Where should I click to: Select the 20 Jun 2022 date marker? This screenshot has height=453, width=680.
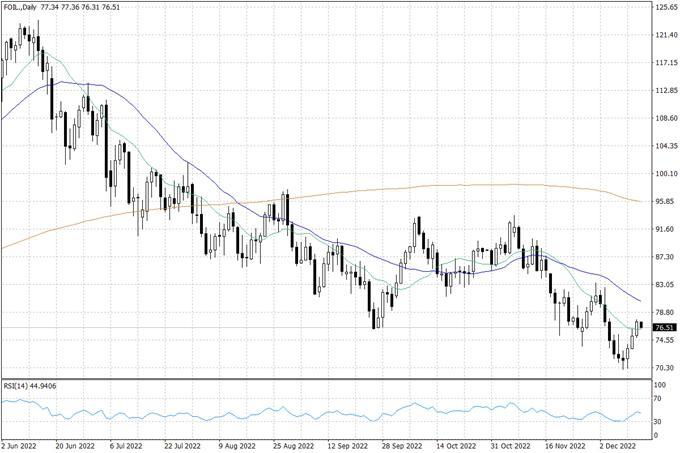click(75, 445)
